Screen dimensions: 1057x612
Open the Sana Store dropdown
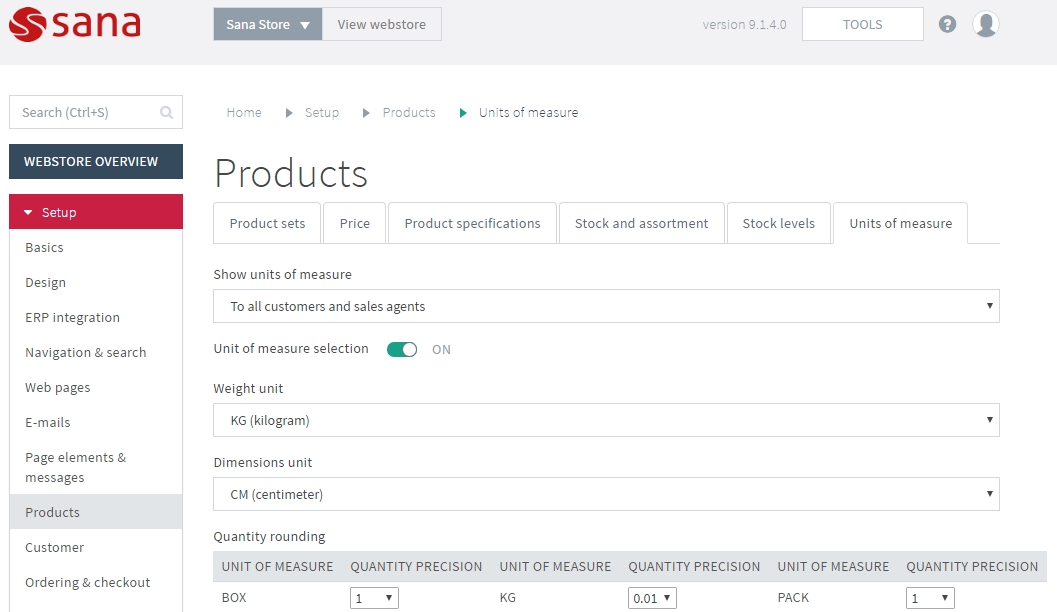coord(268,24)
